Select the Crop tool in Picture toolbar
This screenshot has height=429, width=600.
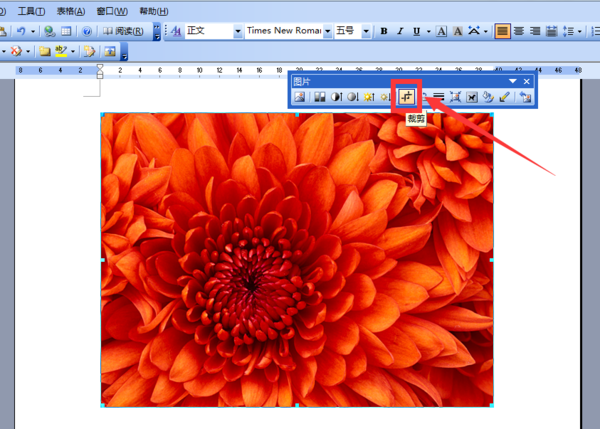tap(406, 97)
